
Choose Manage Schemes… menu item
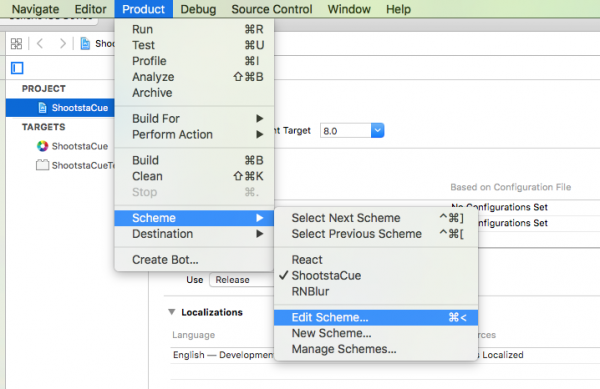376,349
